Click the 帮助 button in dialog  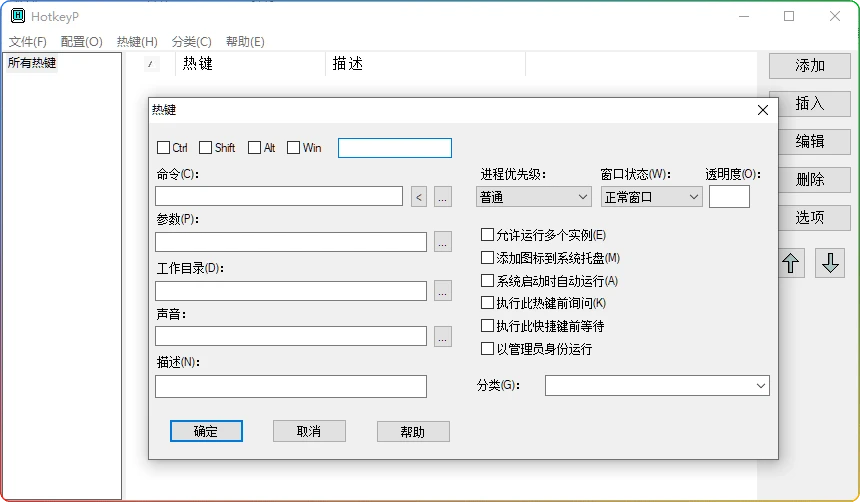click(x=413, y=432)
